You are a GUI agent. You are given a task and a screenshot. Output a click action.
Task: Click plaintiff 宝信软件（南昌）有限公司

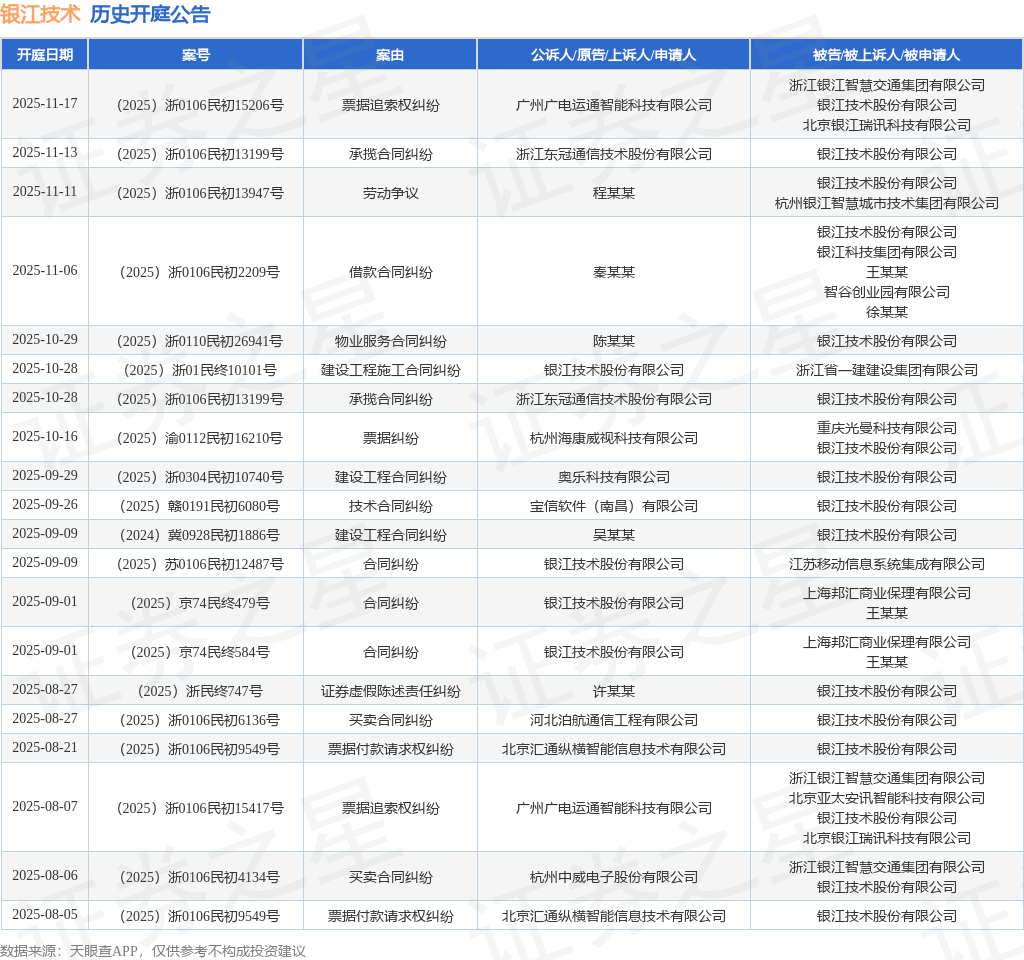pos(613,506)
